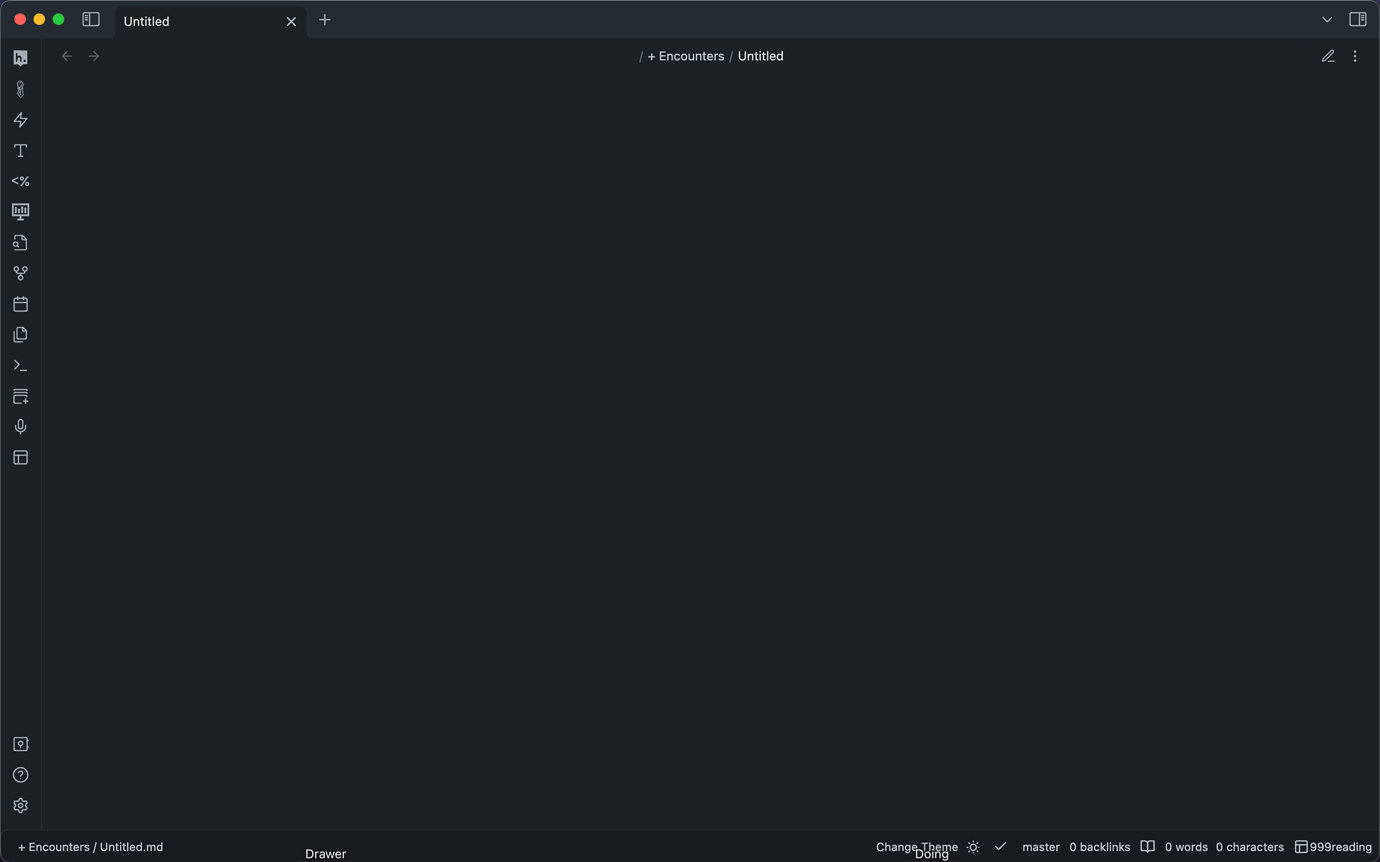The height and width of the screenshot is (862, 1380).
Task: Open the graph view icon
Action: point(20,273)
